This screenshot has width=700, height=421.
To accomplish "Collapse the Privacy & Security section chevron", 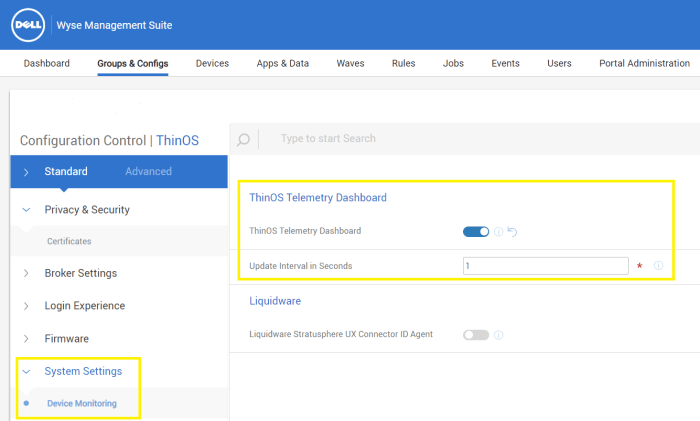I will 26,209.
